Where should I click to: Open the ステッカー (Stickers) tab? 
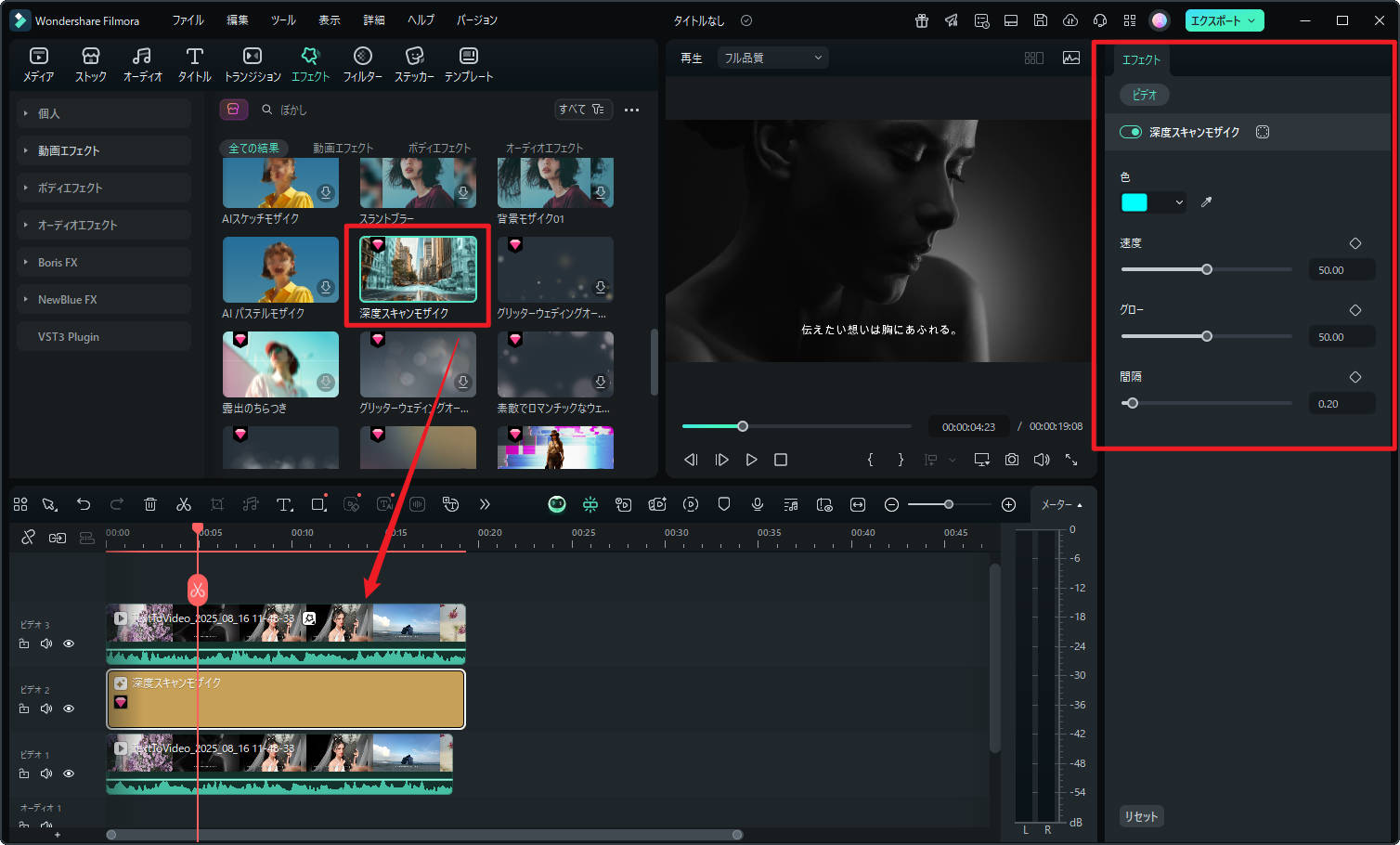(x=414, y=65)
